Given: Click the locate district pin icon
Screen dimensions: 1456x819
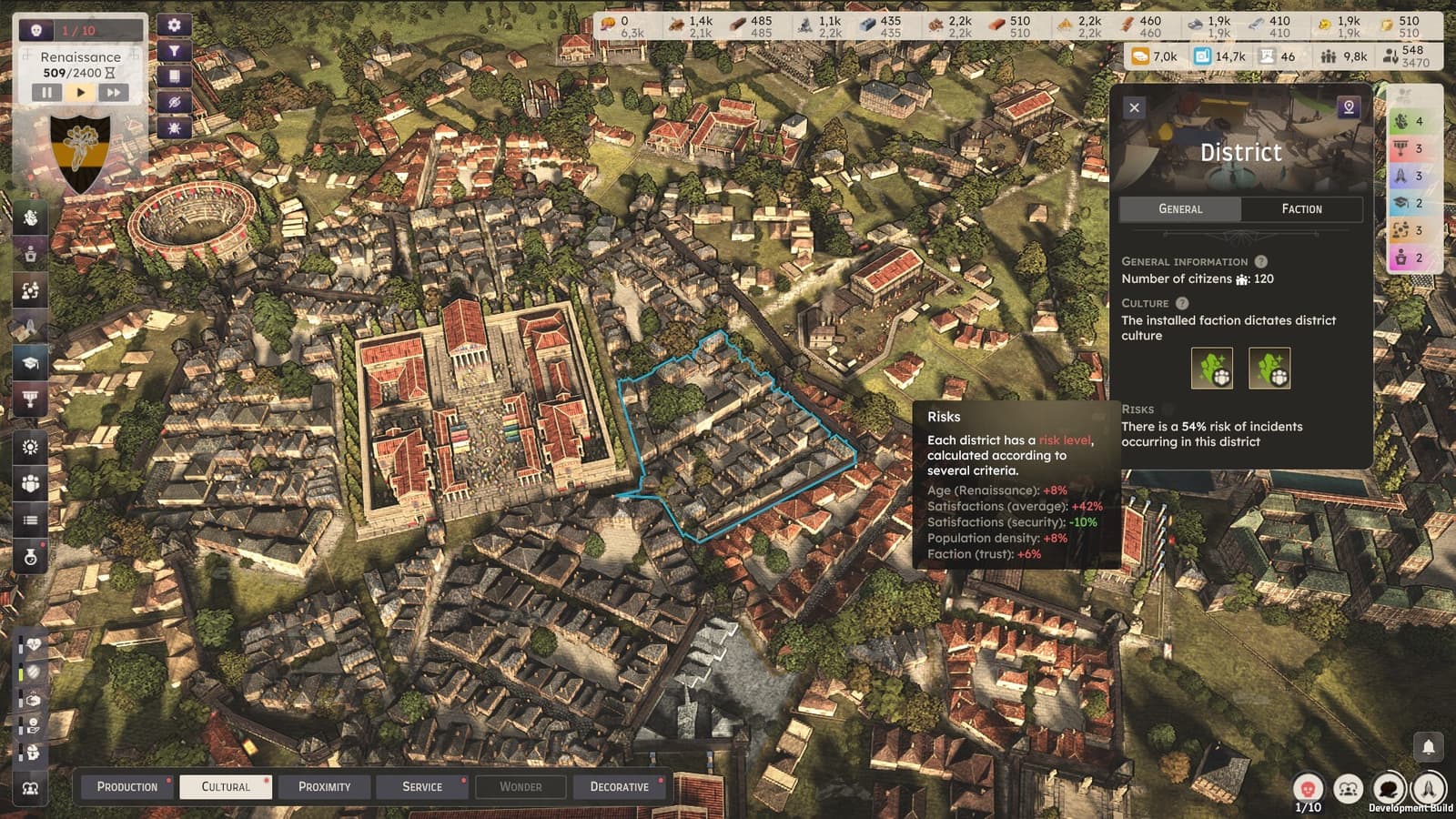Looking at the screenshot, I should pos(1349,107).
